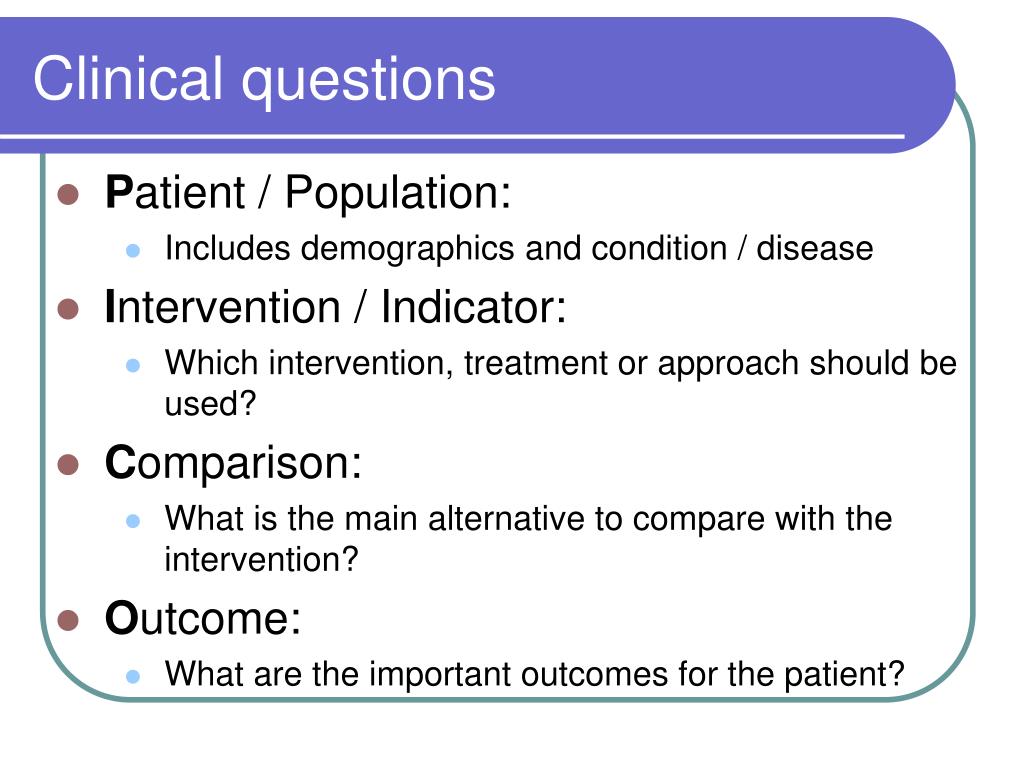Viewport: 1024px width, 768px height.
Task: Click the blue bullet before 'What are the important'
Action: tap(133, 676)
